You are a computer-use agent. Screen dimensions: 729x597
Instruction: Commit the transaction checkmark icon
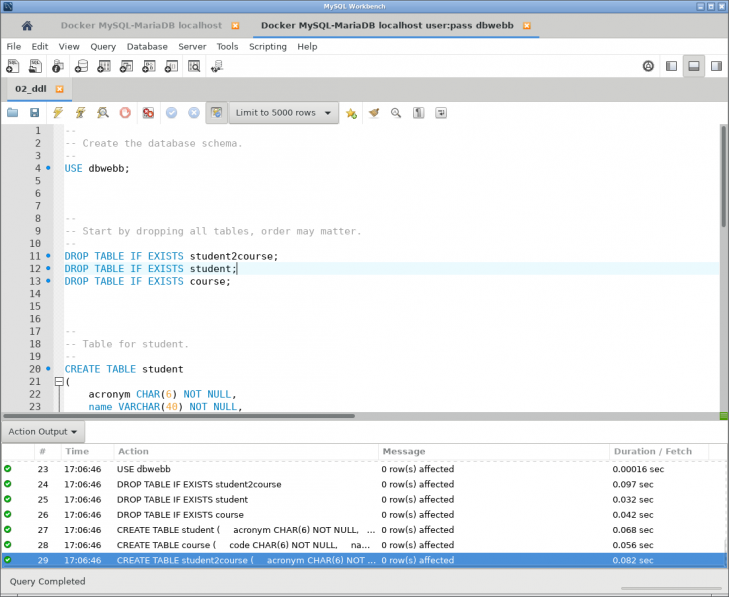point(172,113)
